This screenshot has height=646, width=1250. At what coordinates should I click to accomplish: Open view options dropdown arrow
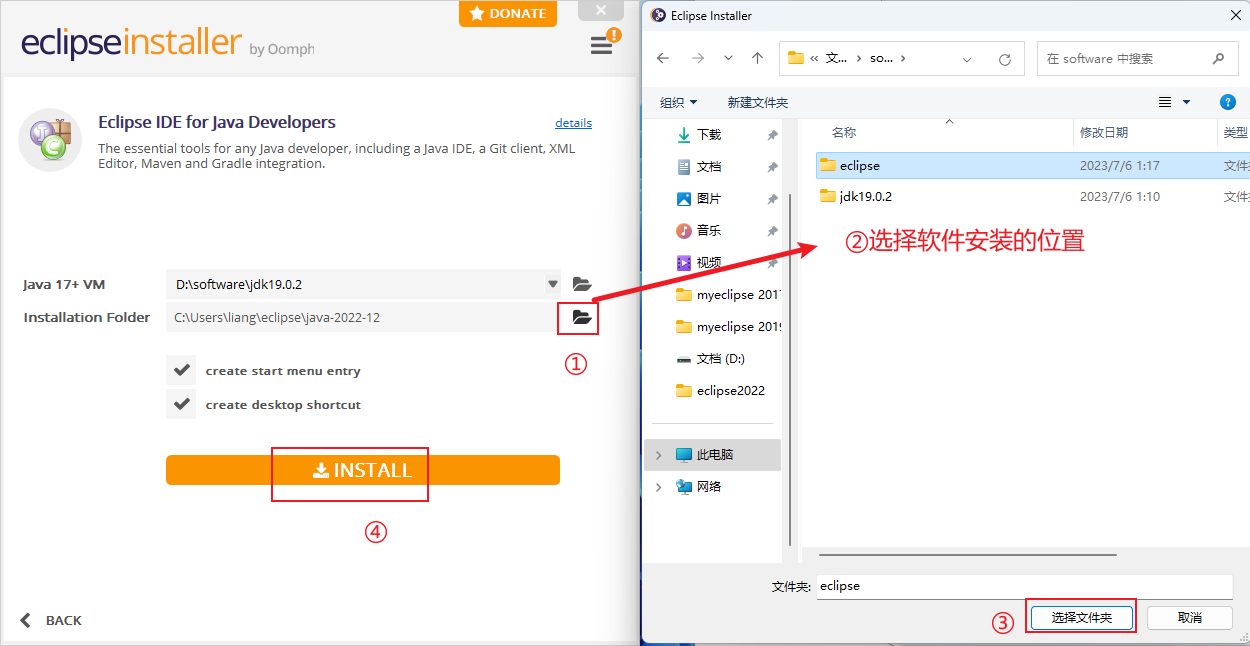[x=1187, y=102]
